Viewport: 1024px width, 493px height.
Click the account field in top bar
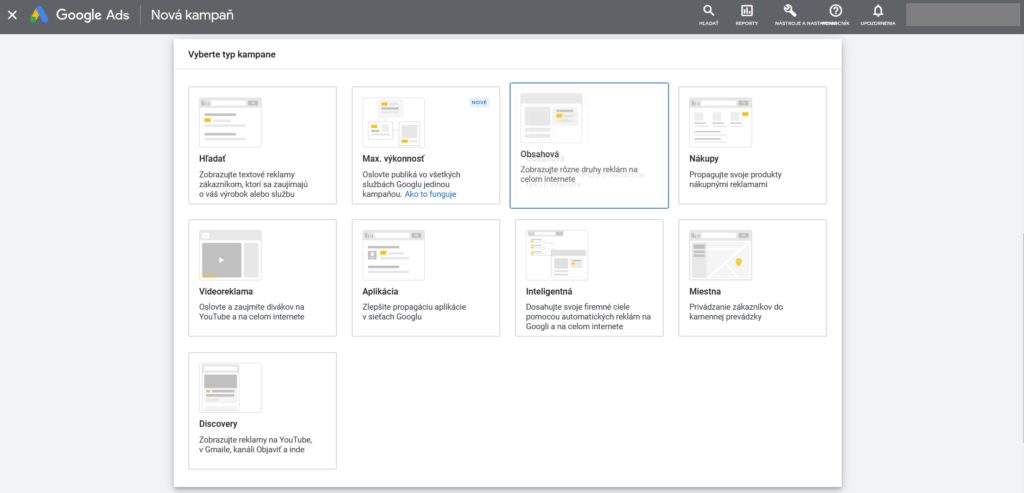[x=963, y=14]
